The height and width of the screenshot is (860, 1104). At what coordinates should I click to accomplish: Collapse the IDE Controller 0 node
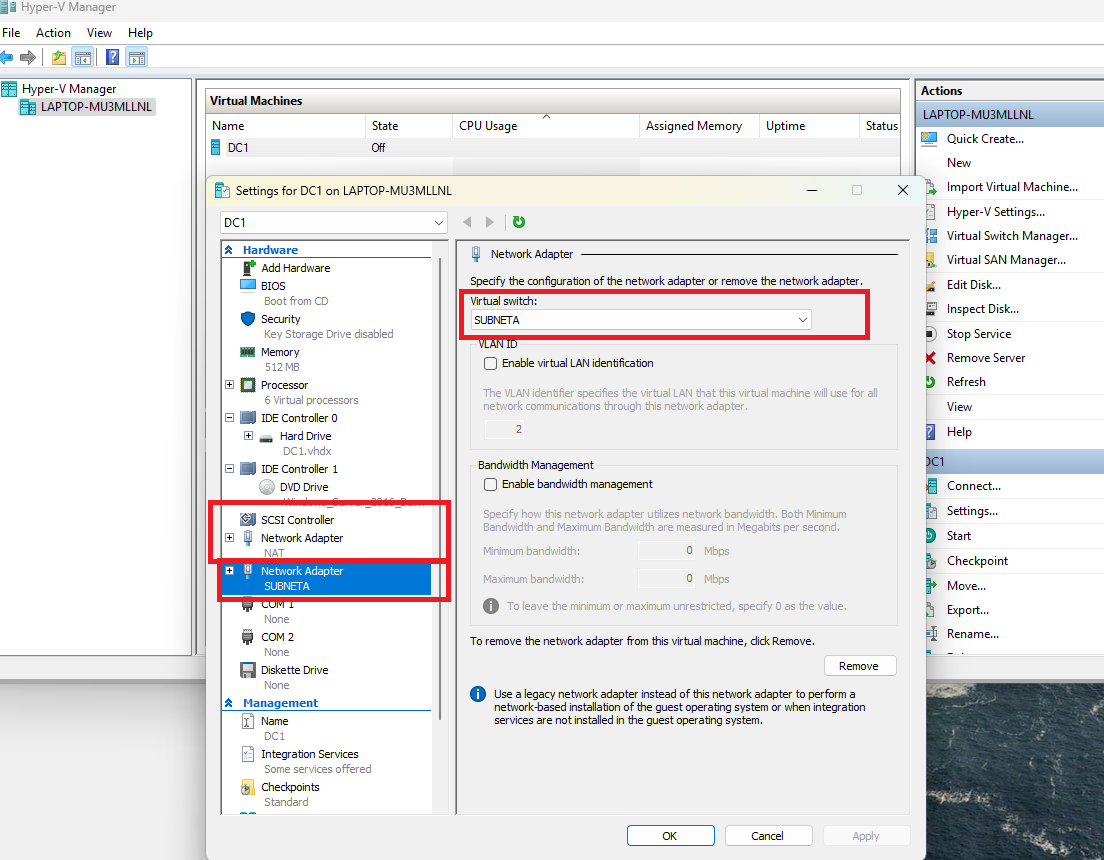click(230, 418)
